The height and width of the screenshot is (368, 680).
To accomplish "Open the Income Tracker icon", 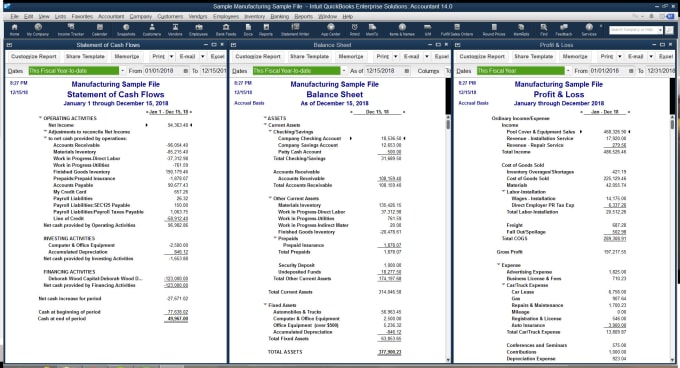I will [x=71, y=29].
